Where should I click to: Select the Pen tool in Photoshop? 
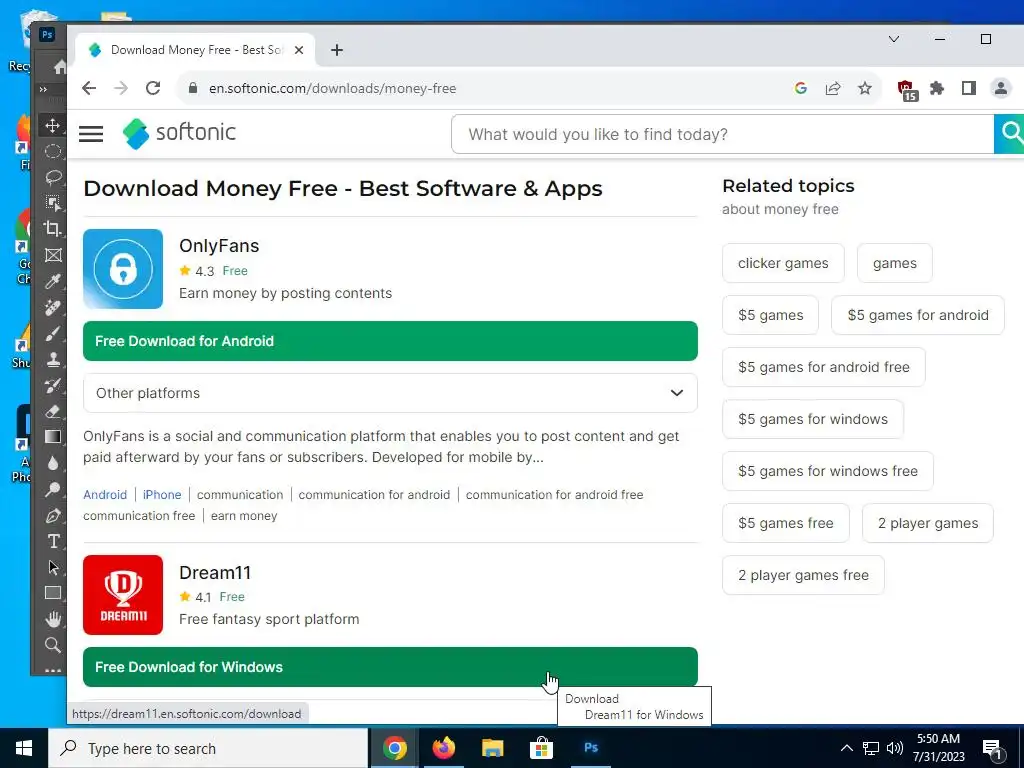[x=53, y=515]
